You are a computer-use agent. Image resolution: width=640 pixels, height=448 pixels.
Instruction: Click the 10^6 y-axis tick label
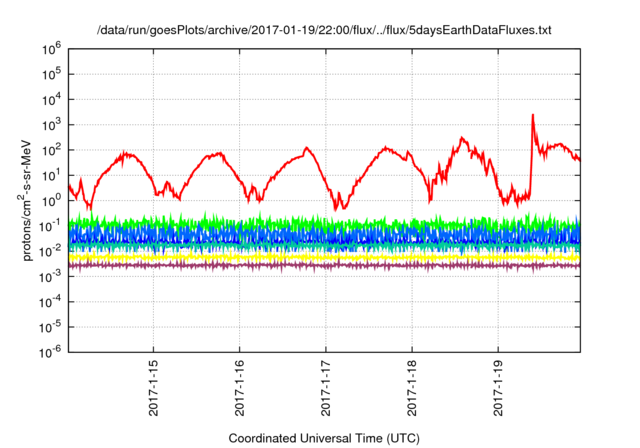(x=51, y=49)
